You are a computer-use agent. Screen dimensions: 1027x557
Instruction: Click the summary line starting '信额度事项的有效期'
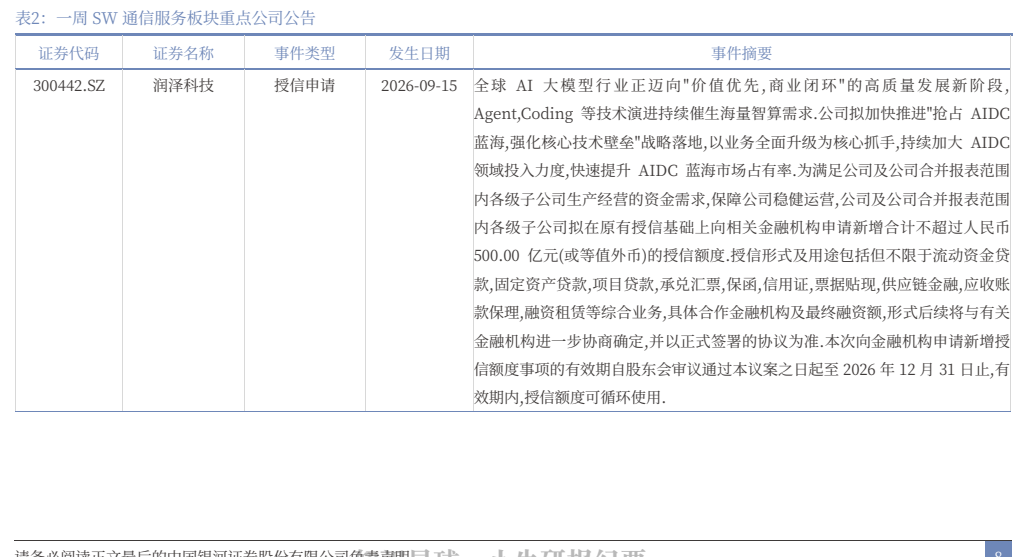click(x=741, y=370)
